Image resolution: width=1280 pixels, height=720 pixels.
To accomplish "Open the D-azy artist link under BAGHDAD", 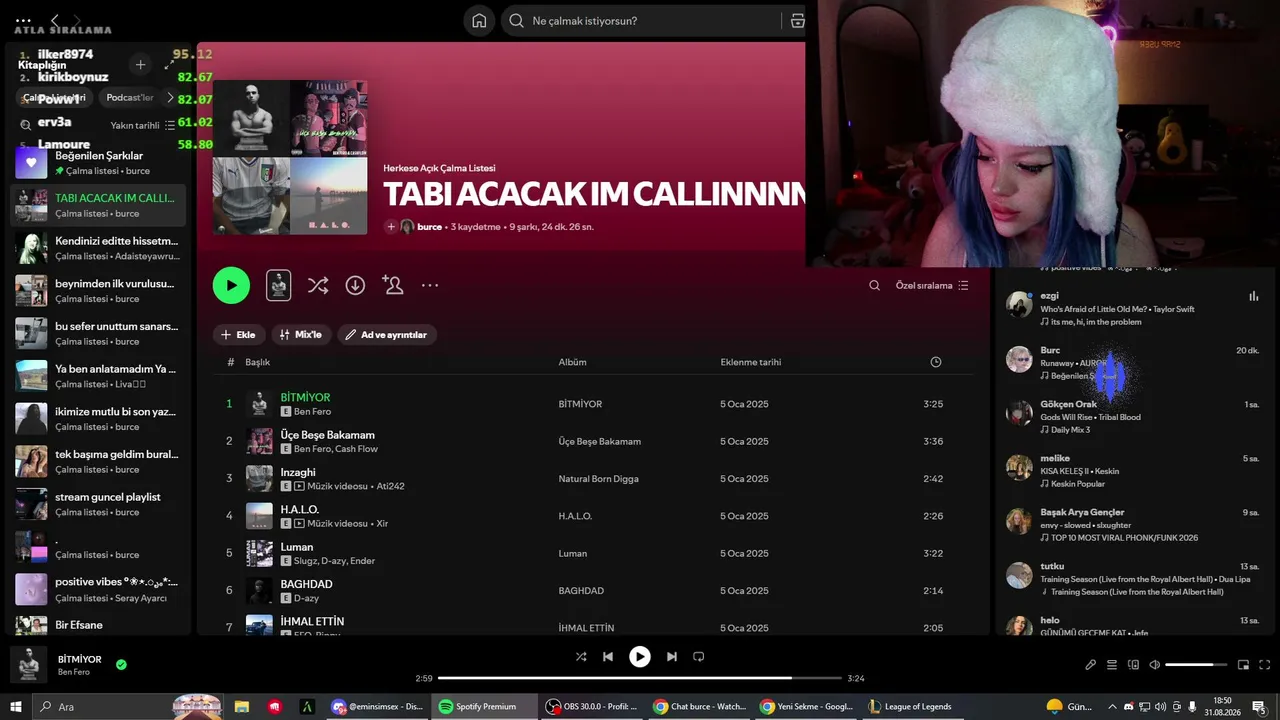I will click(x=306, y=598).
